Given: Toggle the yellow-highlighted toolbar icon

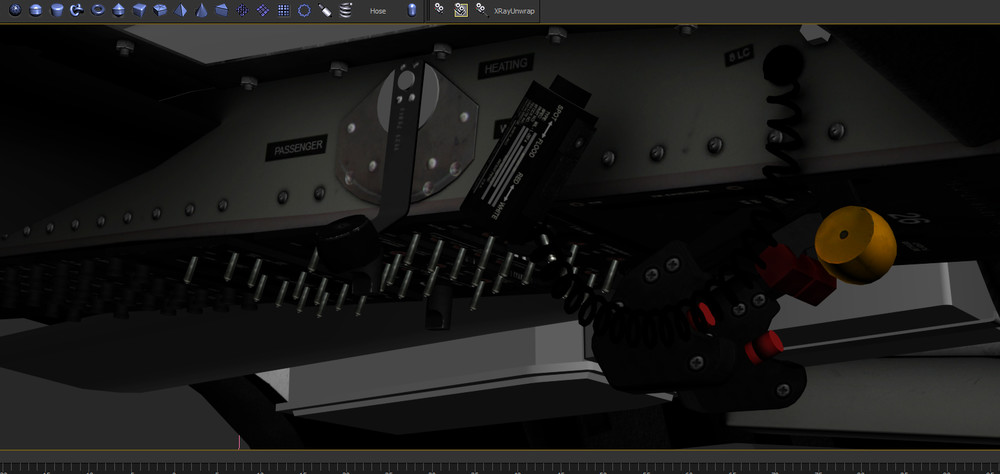Looking at the screenshot, I should pyautogui.click(x=461, y=11).
